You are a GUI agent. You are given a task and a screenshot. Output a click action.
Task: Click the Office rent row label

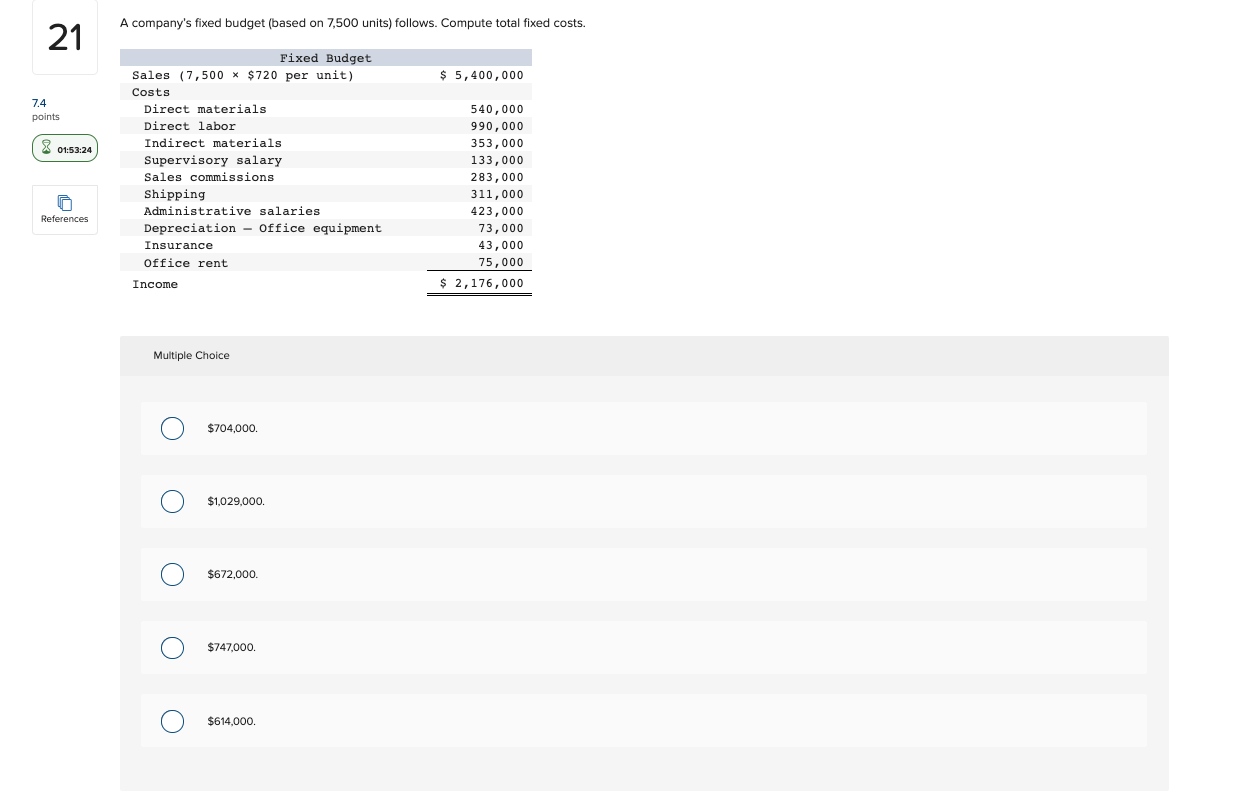[186, 263]
